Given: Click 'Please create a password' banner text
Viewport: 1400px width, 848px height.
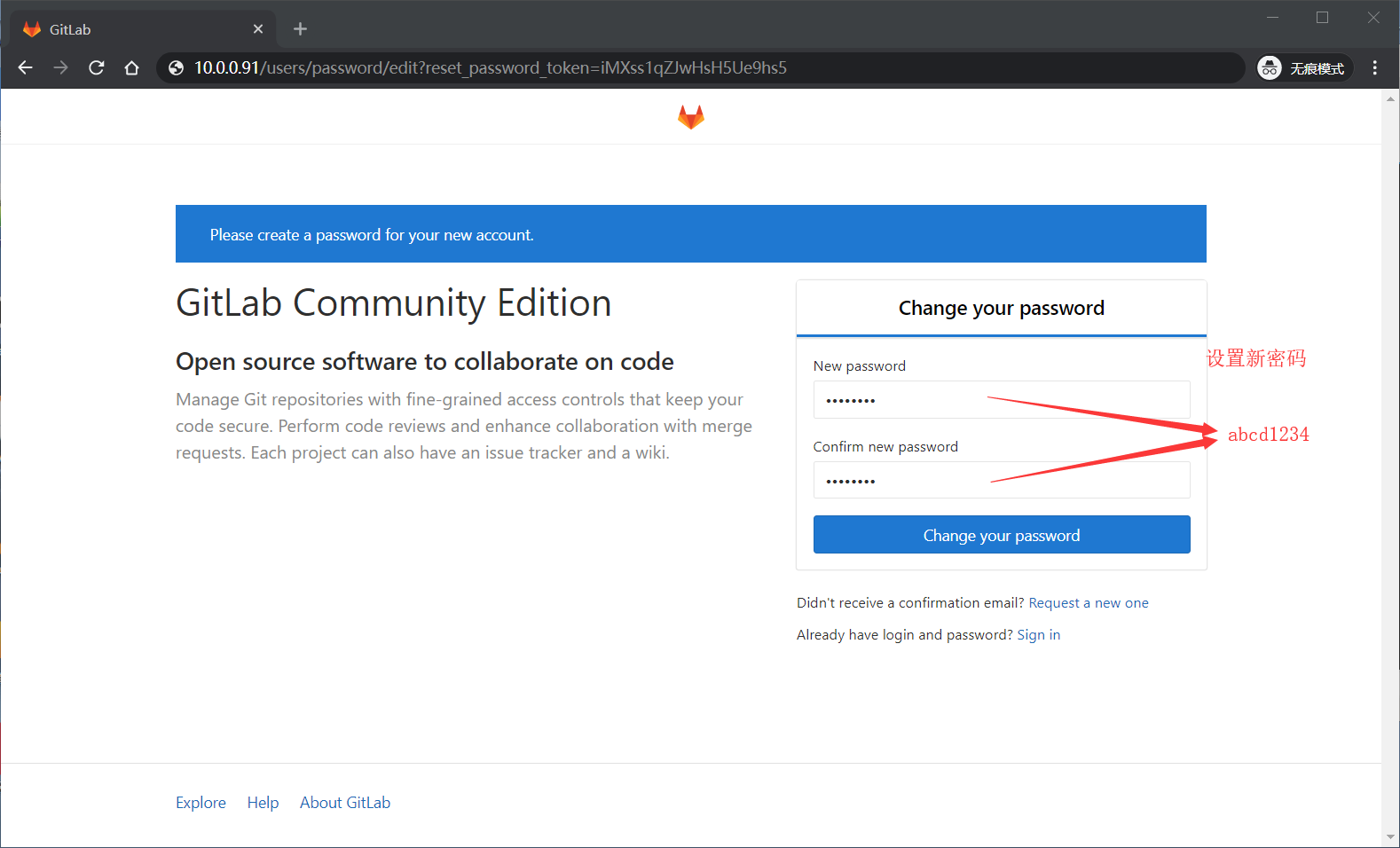Looking at the screenshot, I should click(x=372, y=235).
